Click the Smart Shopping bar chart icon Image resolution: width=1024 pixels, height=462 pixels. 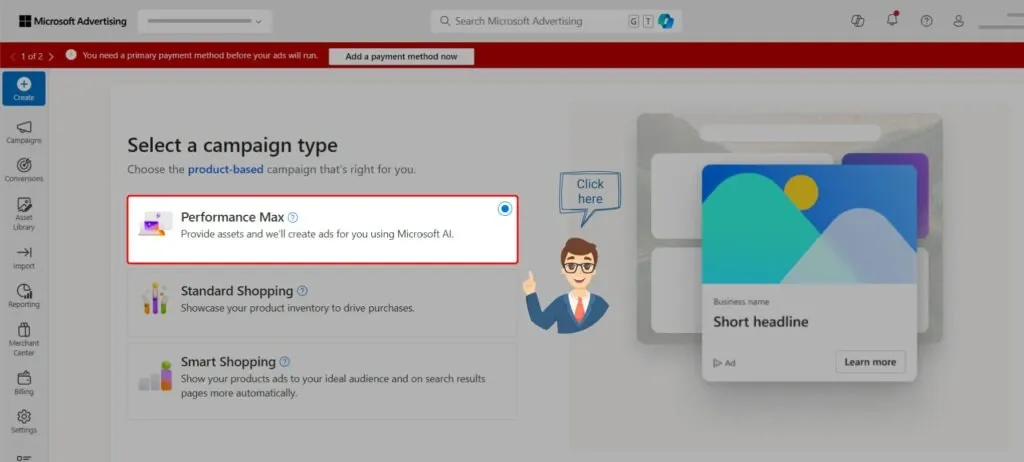pyautogui.click(x=155, y=376)
